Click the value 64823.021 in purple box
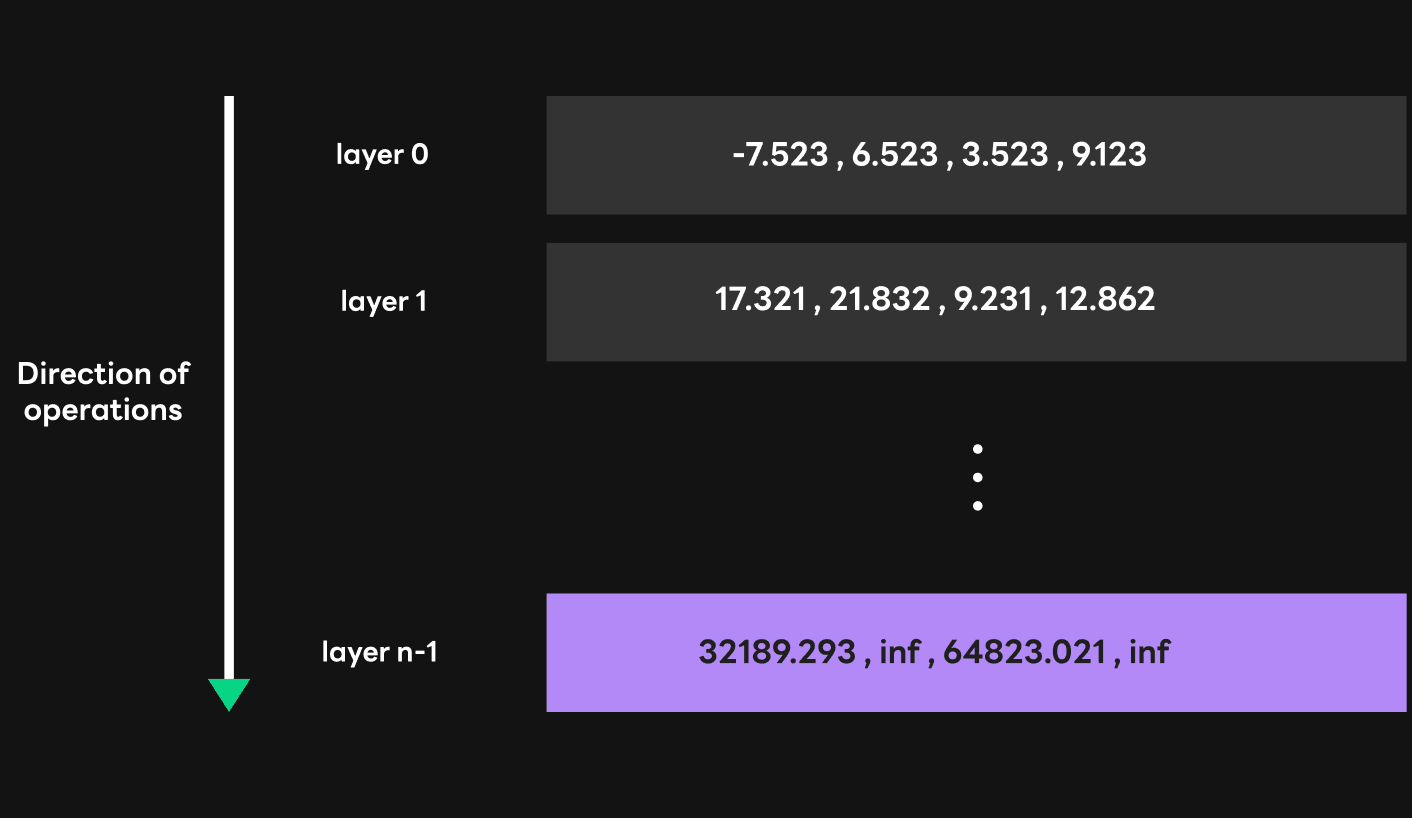Viewport: 1412px width, 818px height. (1025, 653)
